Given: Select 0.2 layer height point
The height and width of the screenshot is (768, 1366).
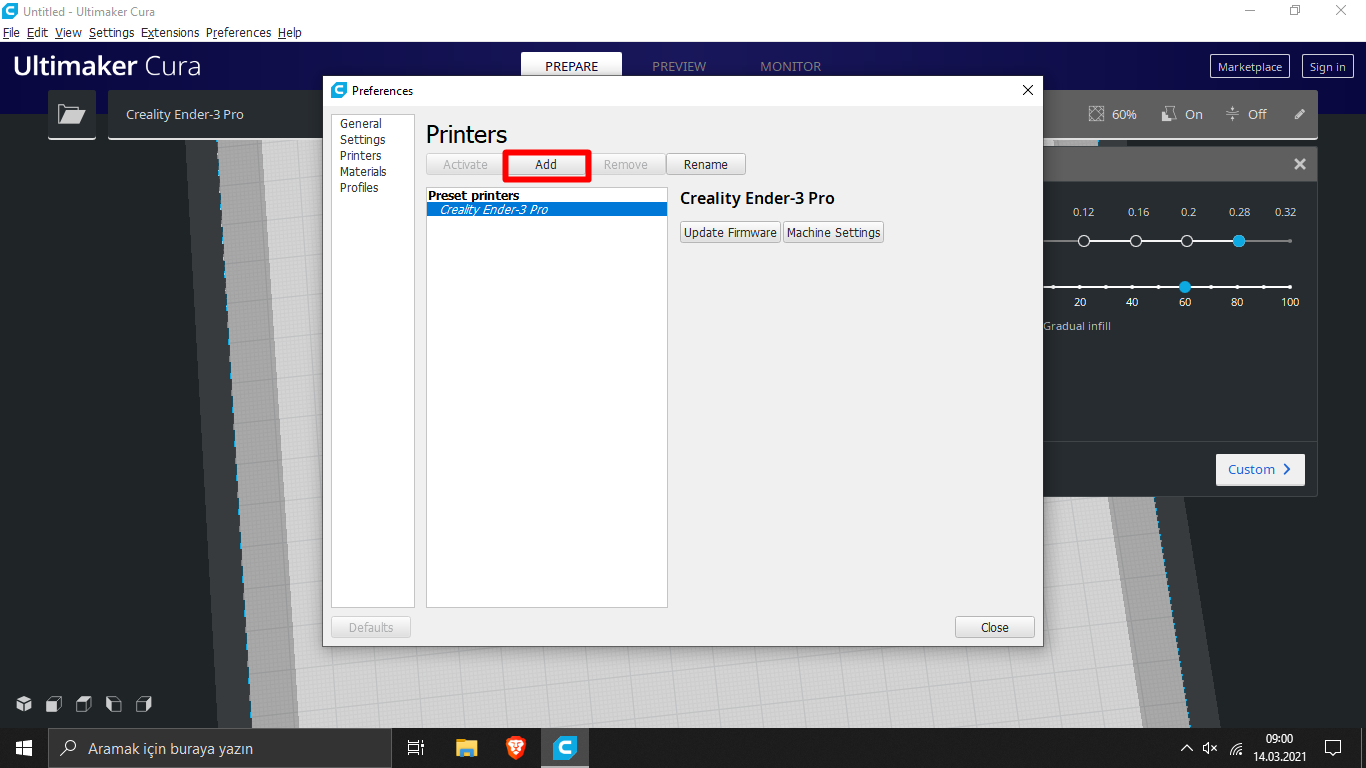Looking at the screenshot, I should [1187, 241].
